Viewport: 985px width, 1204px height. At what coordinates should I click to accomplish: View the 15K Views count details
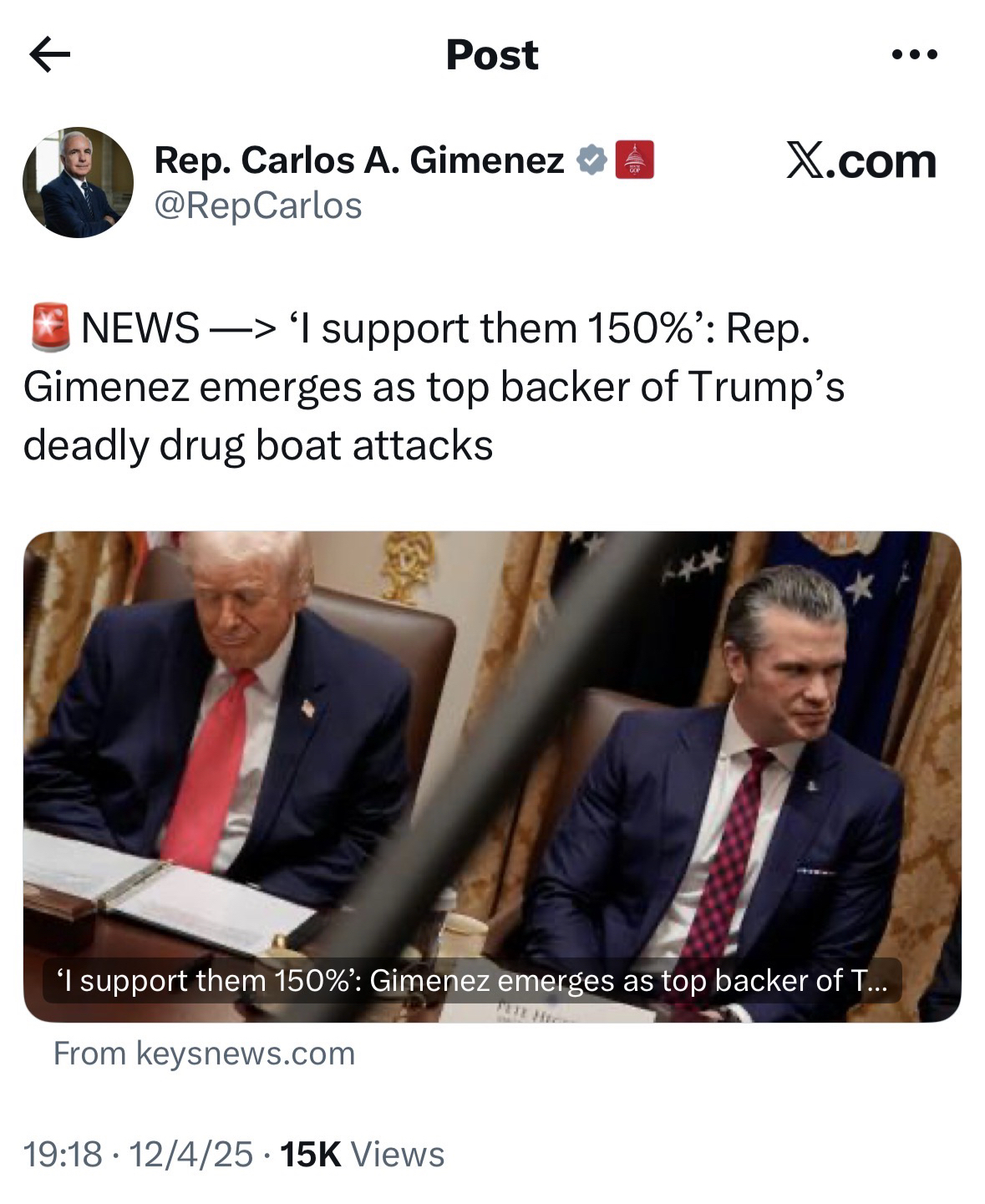pyautogui.click(x=362, y=1155)
